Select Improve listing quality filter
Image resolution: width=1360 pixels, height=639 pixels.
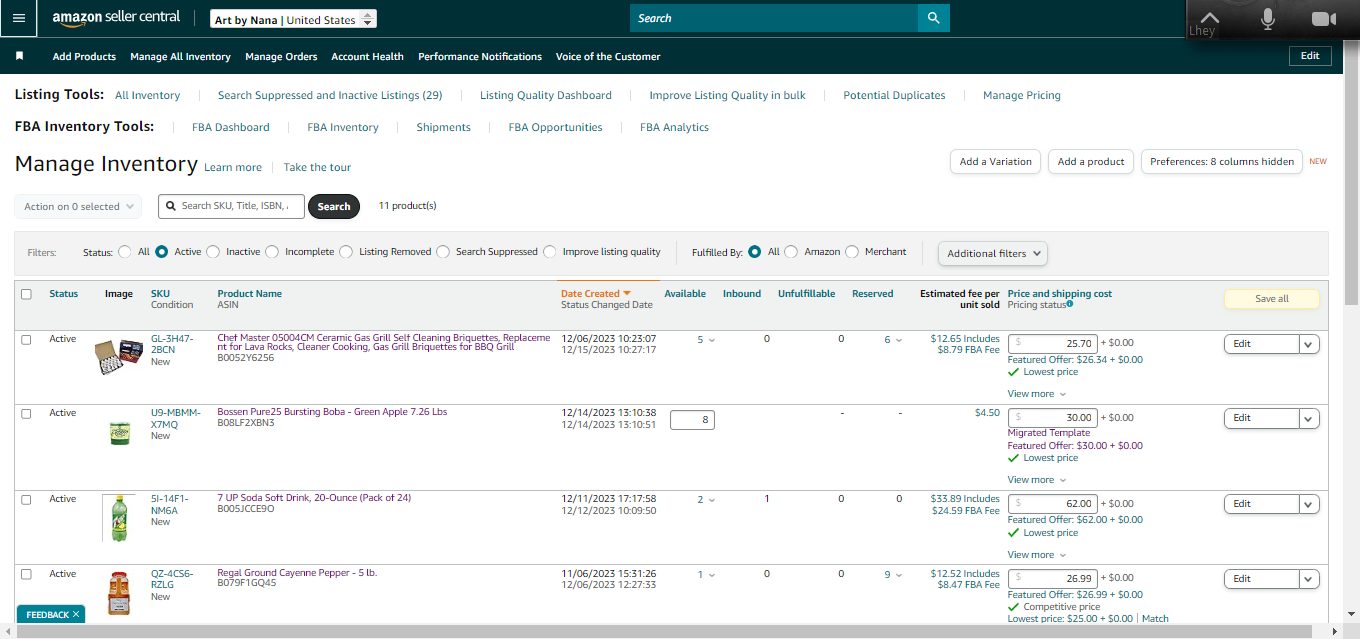point(550,252)
